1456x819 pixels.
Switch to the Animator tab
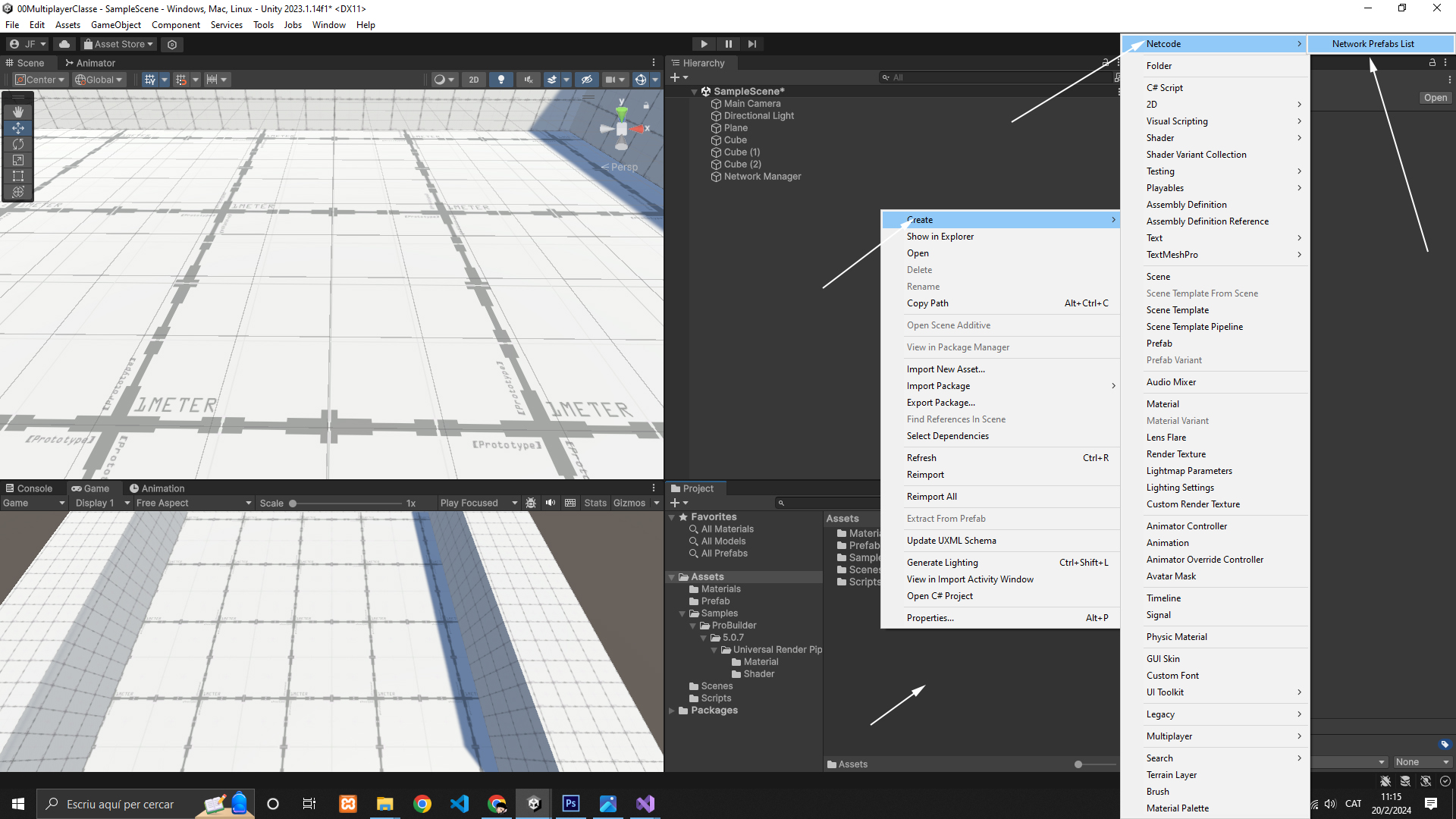pos(90,63)
